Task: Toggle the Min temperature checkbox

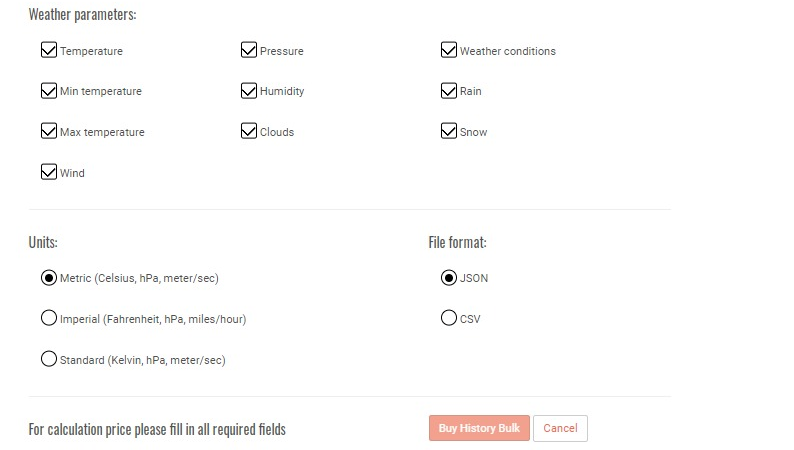Action: click(x=49, y=91)
